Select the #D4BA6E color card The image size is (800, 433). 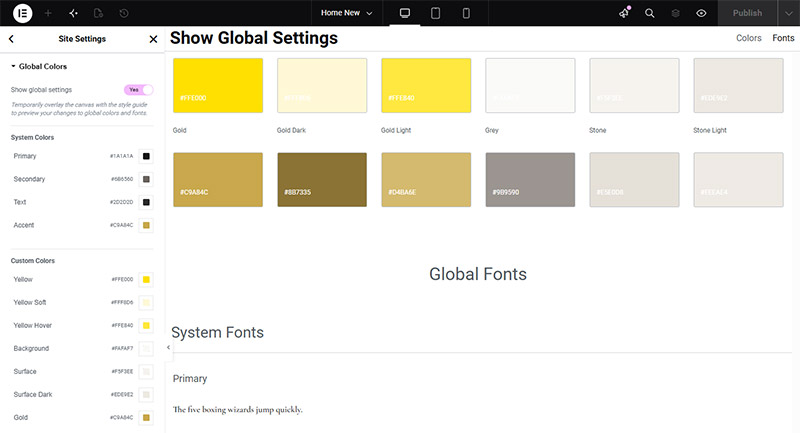pos(426,180)
